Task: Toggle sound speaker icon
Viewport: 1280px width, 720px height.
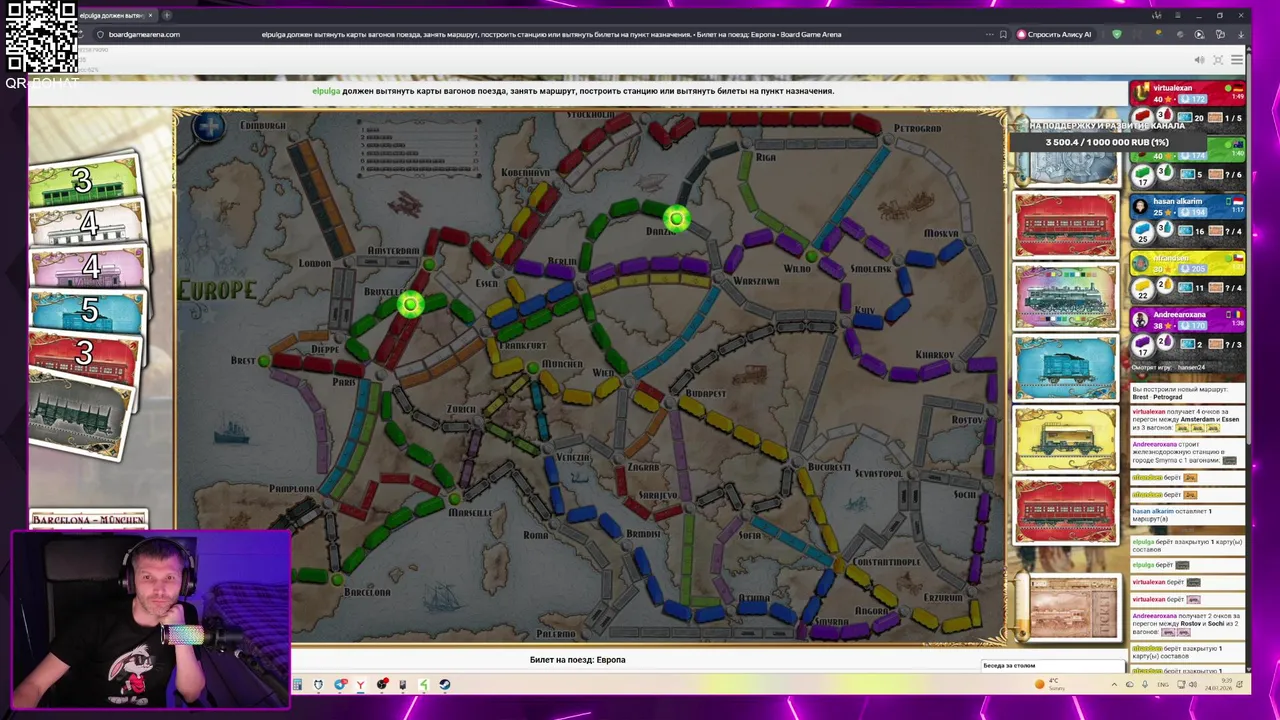Action: 1199,60
